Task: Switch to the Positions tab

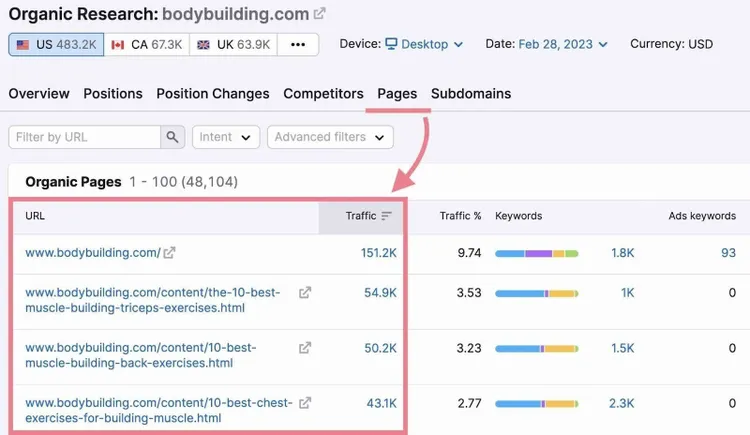Action: pyautogui.click(x=113, y=93)
